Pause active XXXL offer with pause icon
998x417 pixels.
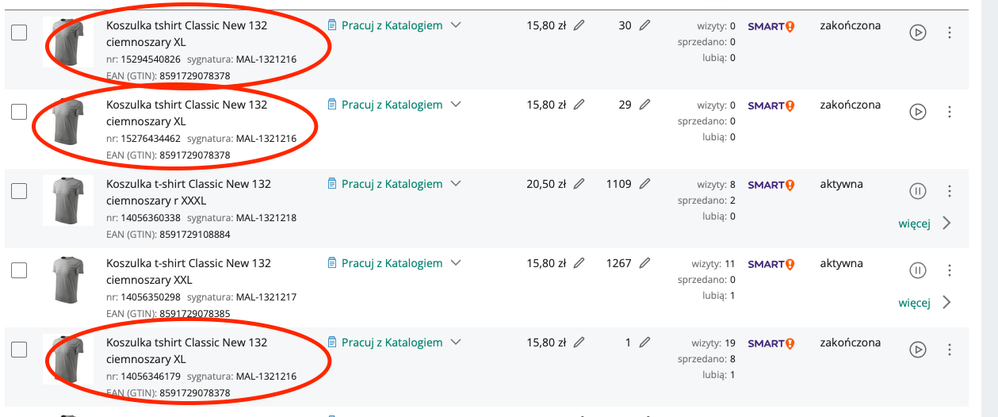[x=917, y=191]
